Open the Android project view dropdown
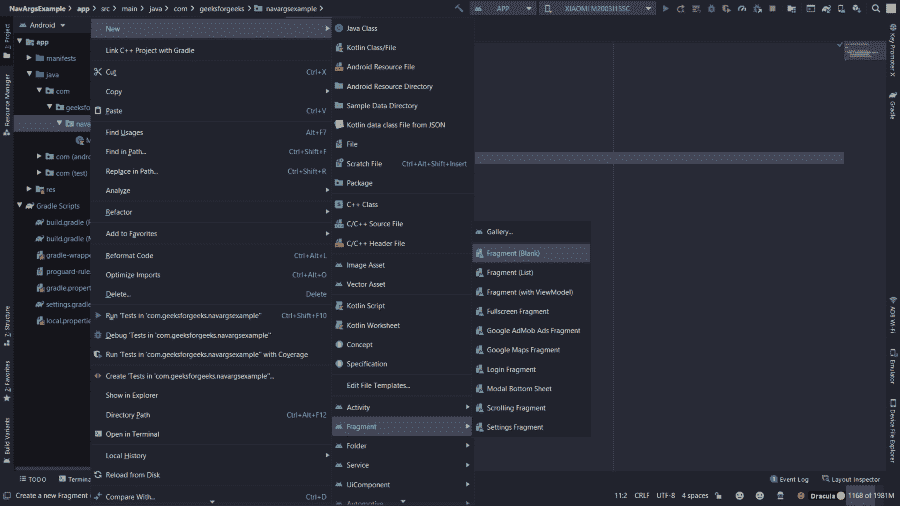Image resolution: width=900 pixels, height=506 pixels. pyautogui.click(x=47, y=25)
